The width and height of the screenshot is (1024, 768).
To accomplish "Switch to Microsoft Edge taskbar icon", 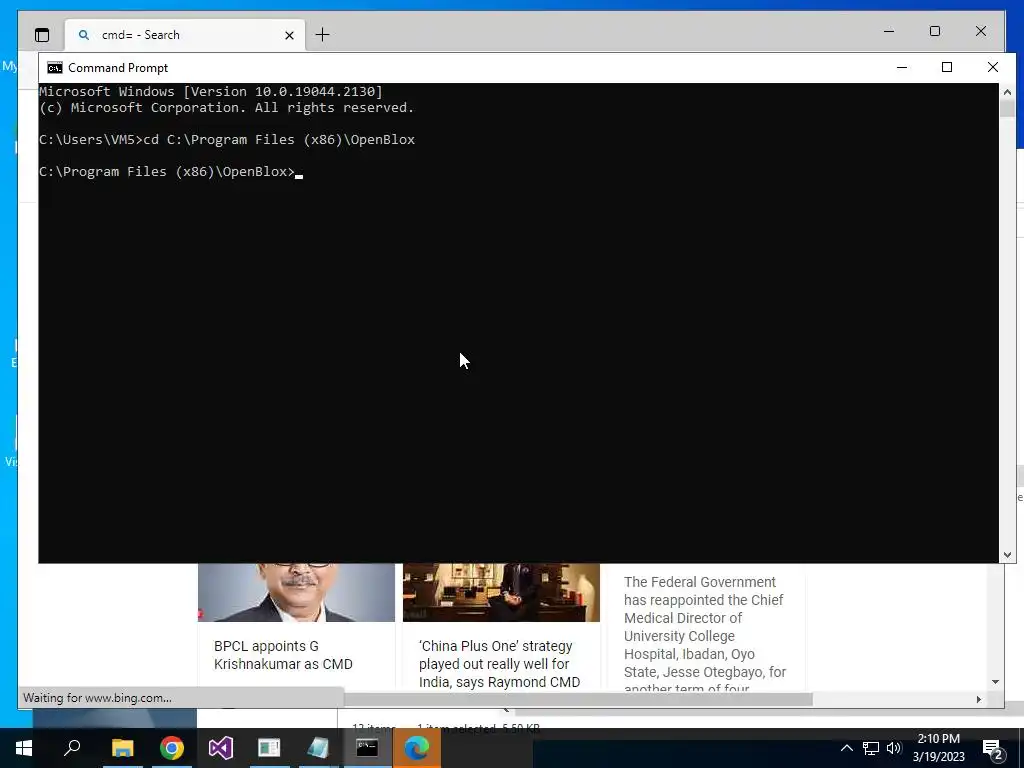I will [417, 748].
